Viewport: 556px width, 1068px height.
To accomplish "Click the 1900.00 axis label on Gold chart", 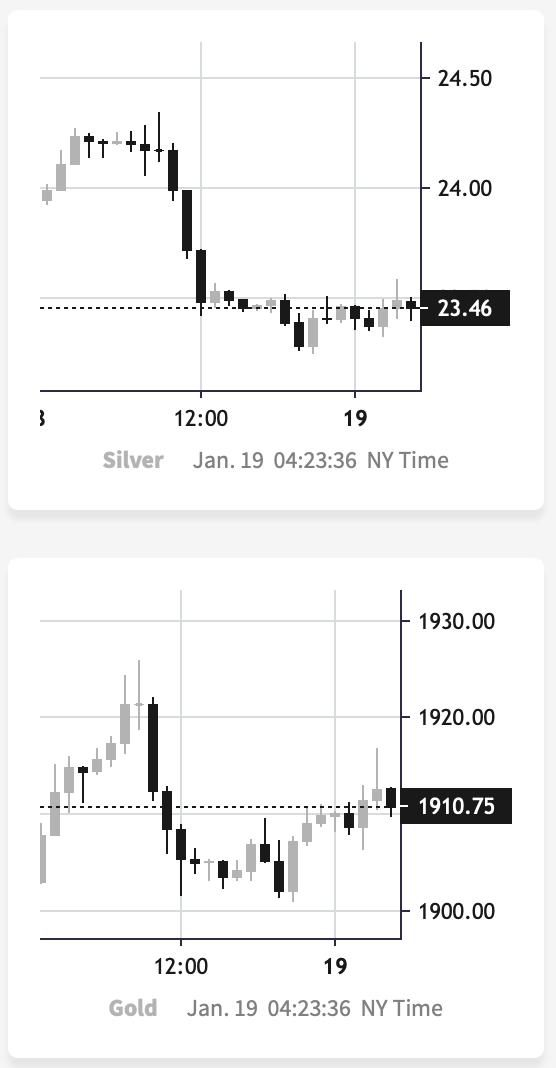I will pos(457,911).
